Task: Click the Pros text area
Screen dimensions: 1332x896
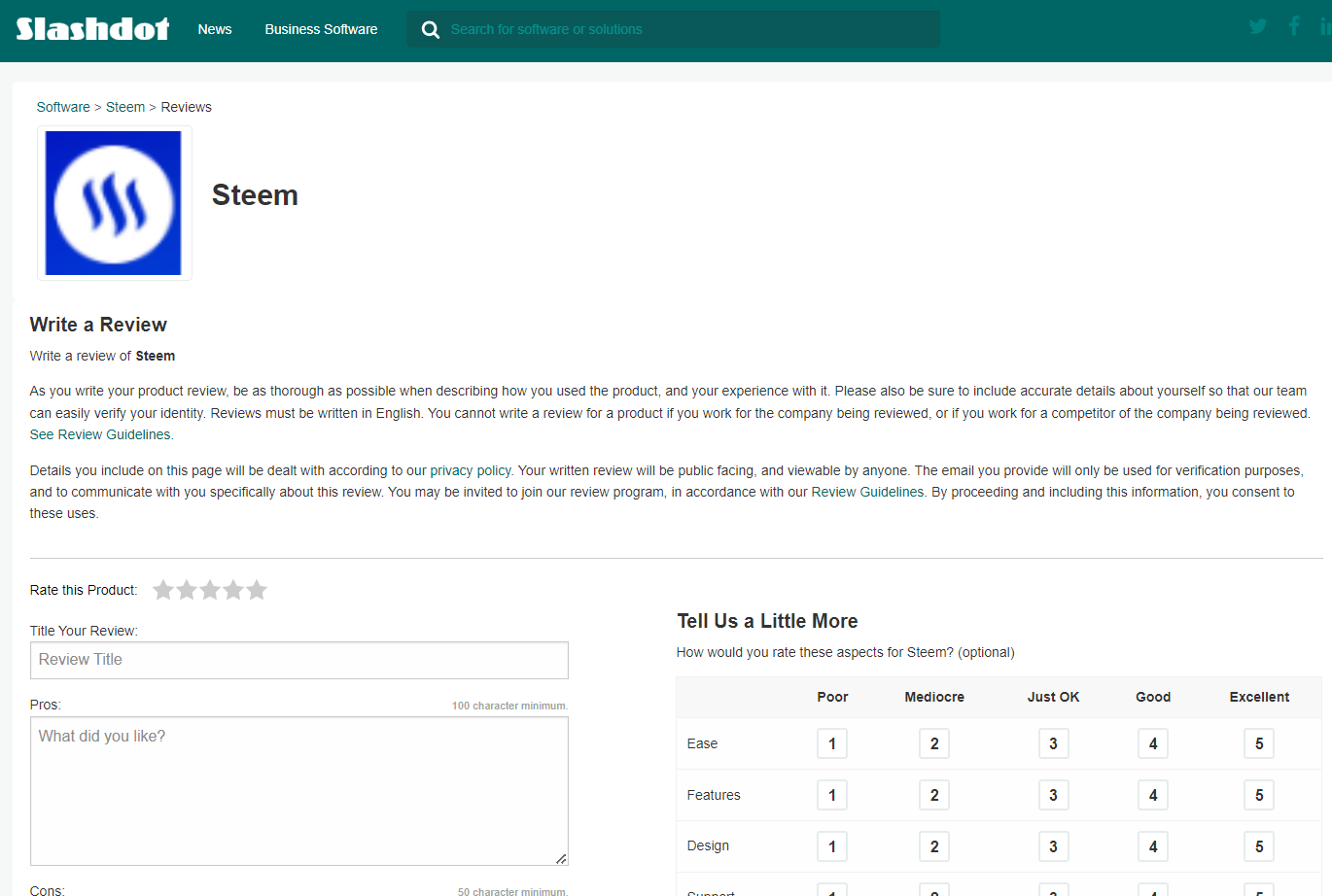Action: point(299,791)
